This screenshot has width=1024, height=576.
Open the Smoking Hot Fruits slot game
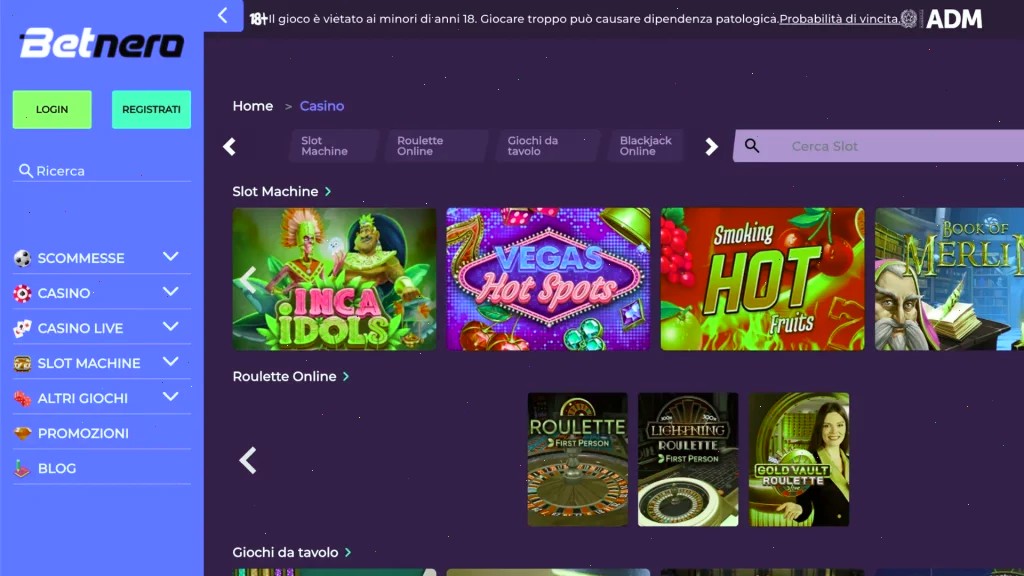tap(762, 279)
